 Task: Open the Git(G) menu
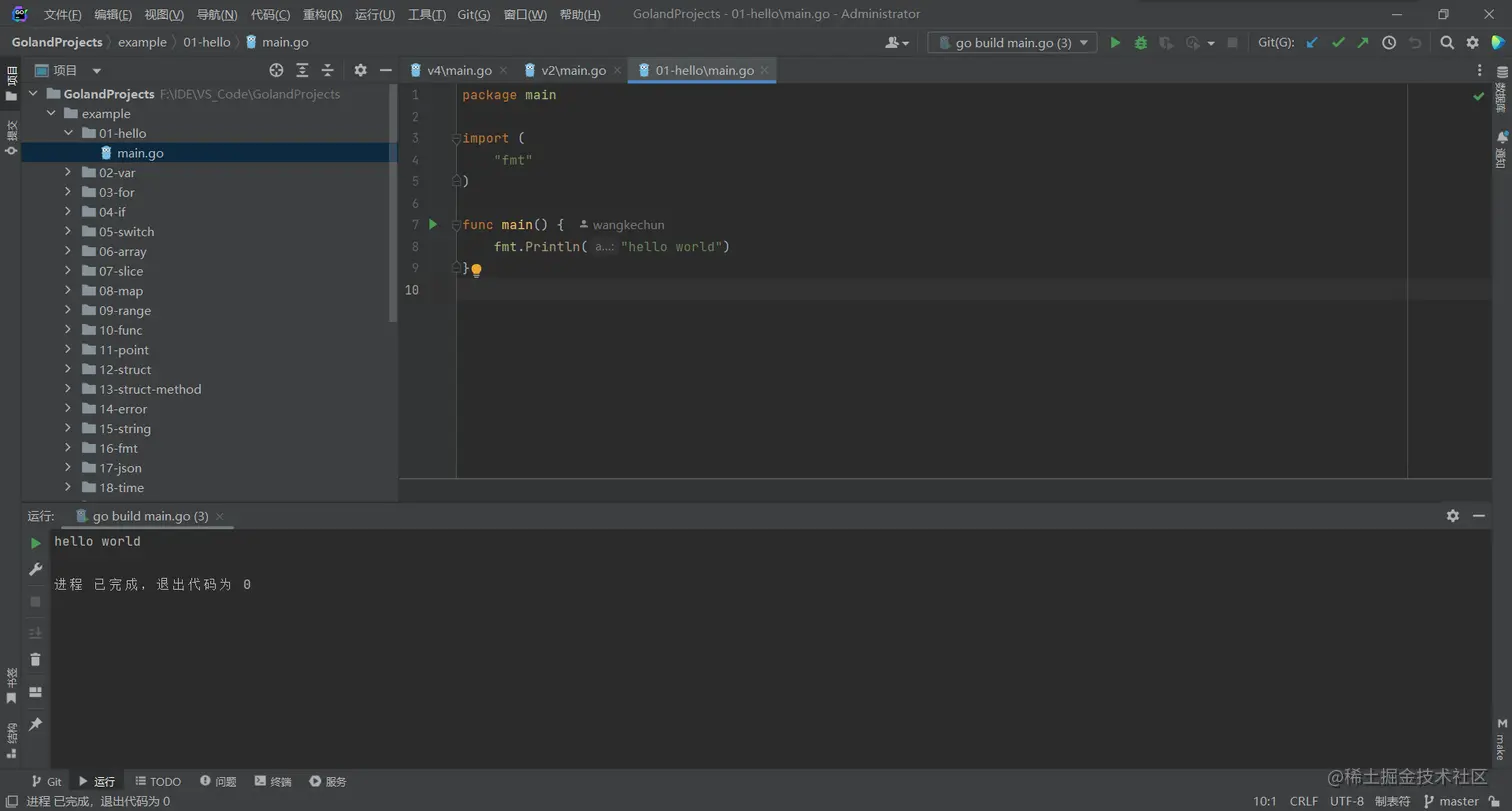(473, 14)
